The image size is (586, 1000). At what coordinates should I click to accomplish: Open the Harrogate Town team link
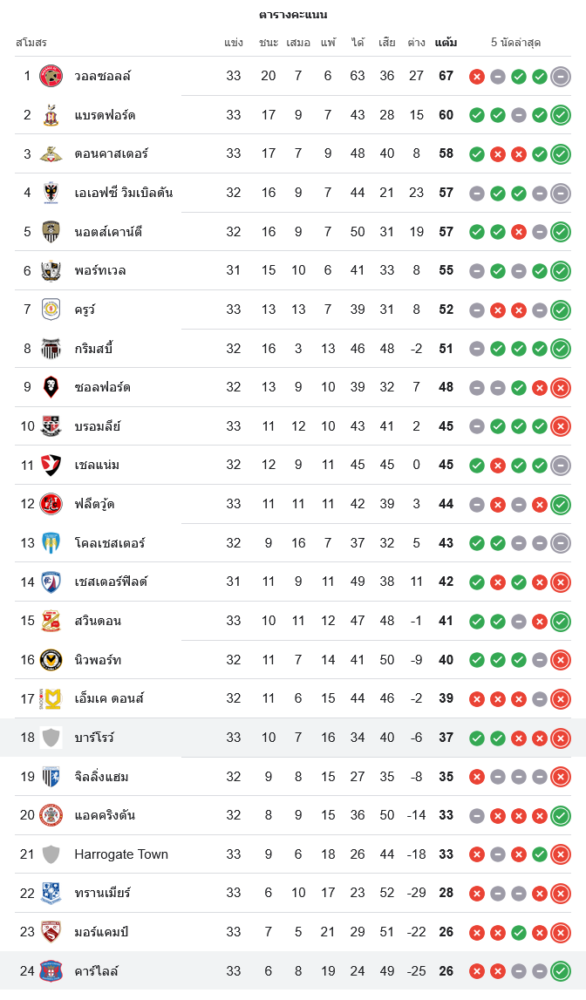(x=121, y=854)
